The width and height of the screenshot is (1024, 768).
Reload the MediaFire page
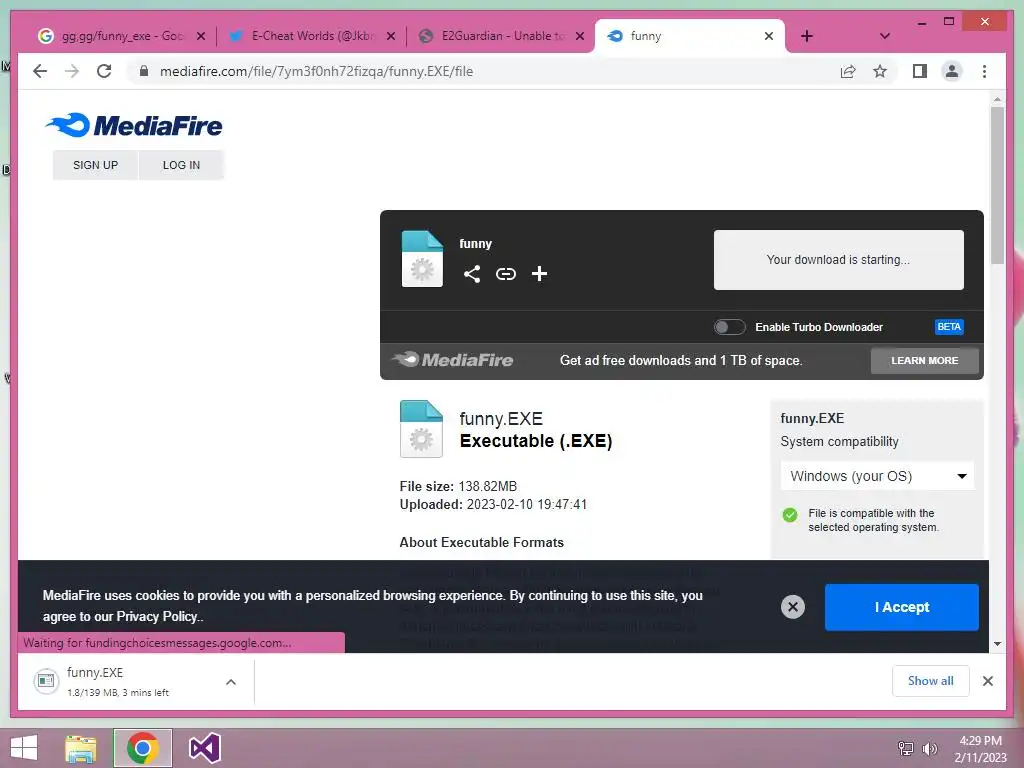tap(104, 71)
